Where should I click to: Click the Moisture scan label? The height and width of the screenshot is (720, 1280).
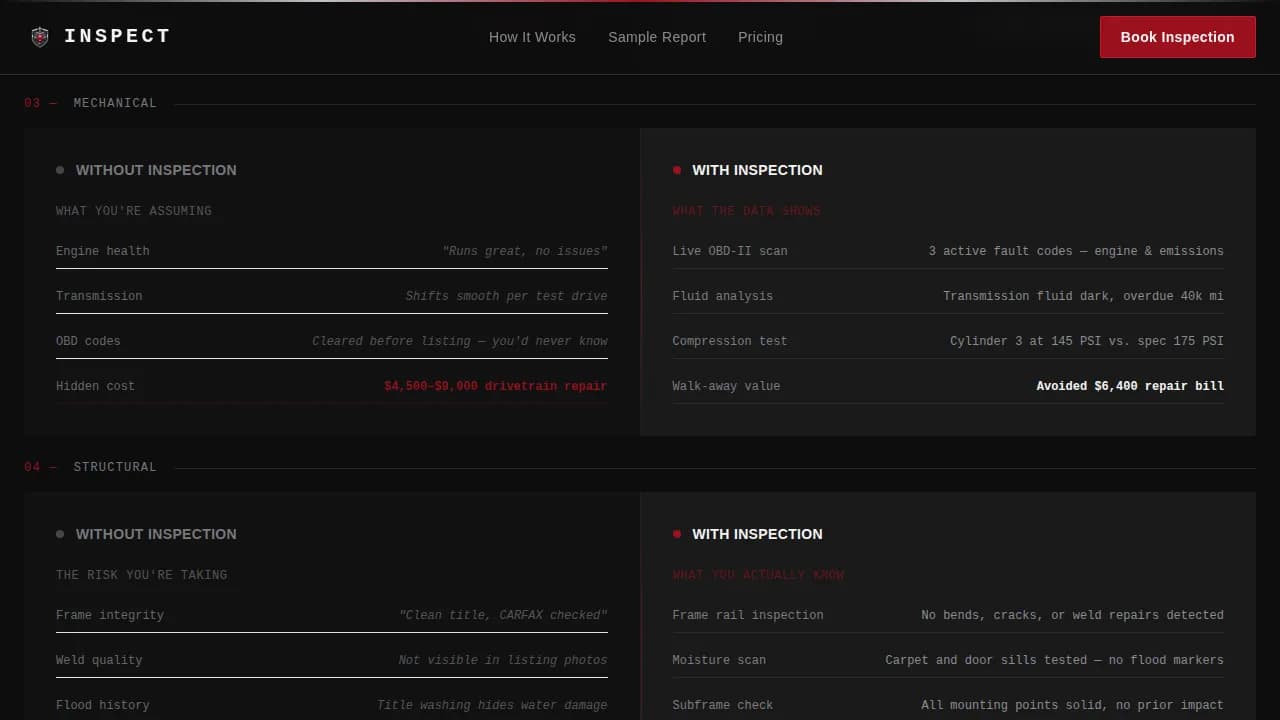pos(719,660)
